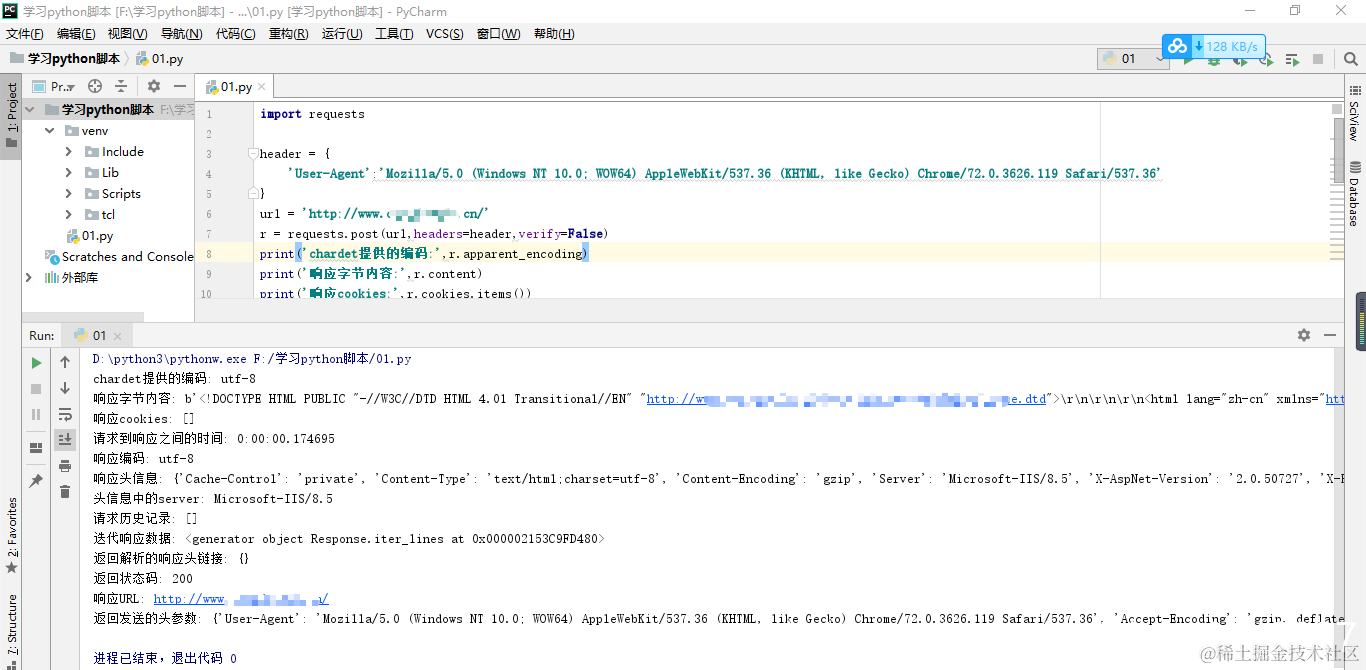Click the stop square in Run panel
The height and width of the screenshot is (670, 1366).
point(36,388)
